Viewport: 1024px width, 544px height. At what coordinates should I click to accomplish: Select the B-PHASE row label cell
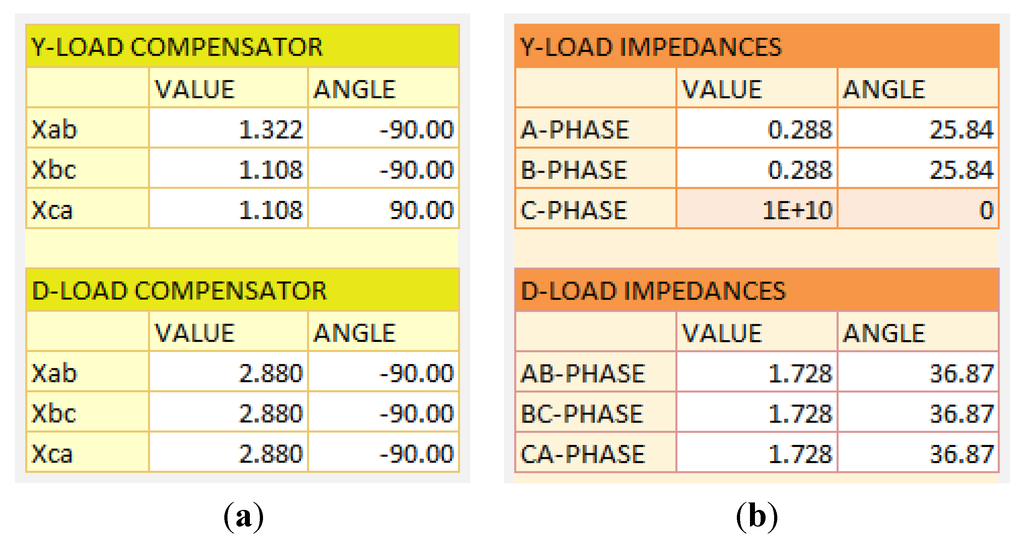coord(595,170)
